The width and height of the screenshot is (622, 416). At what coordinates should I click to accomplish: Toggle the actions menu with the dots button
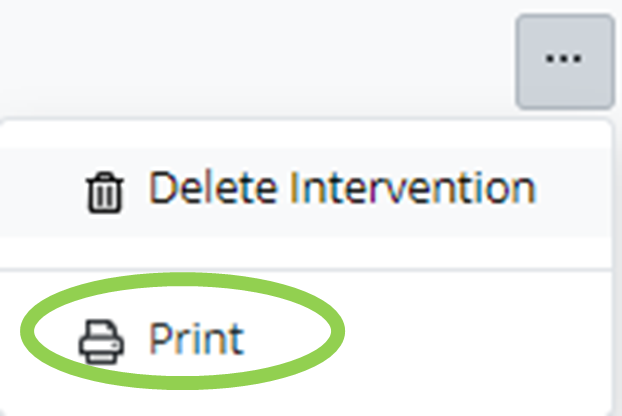pyautogui.click(x=564, y=61)
